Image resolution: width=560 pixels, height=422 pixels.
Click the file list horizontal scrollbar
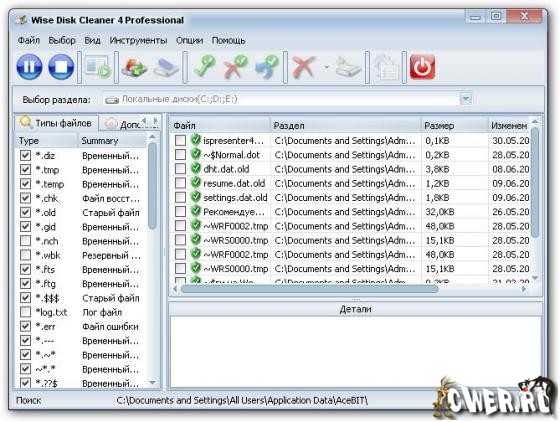pos(309,289)
